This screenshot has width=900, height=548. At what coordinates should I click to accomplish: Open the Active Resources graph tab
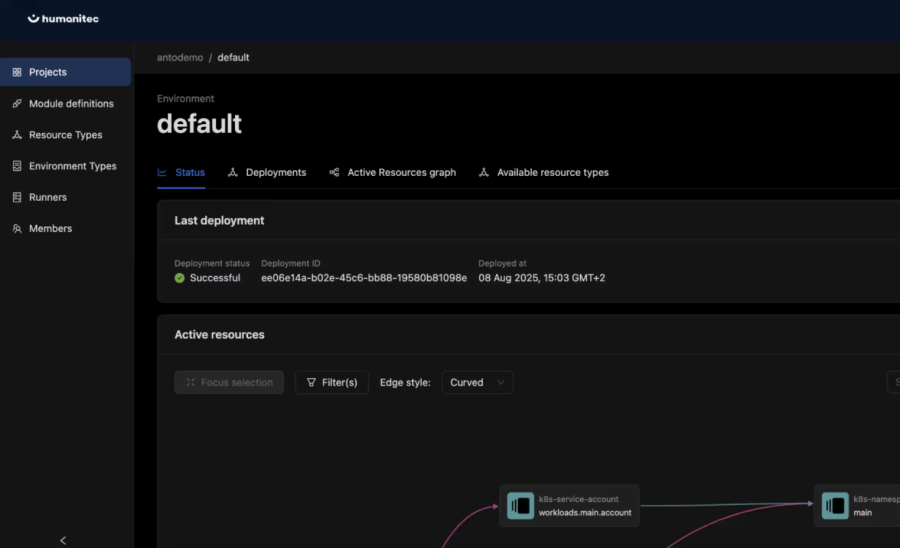click(x=393, y=173)
